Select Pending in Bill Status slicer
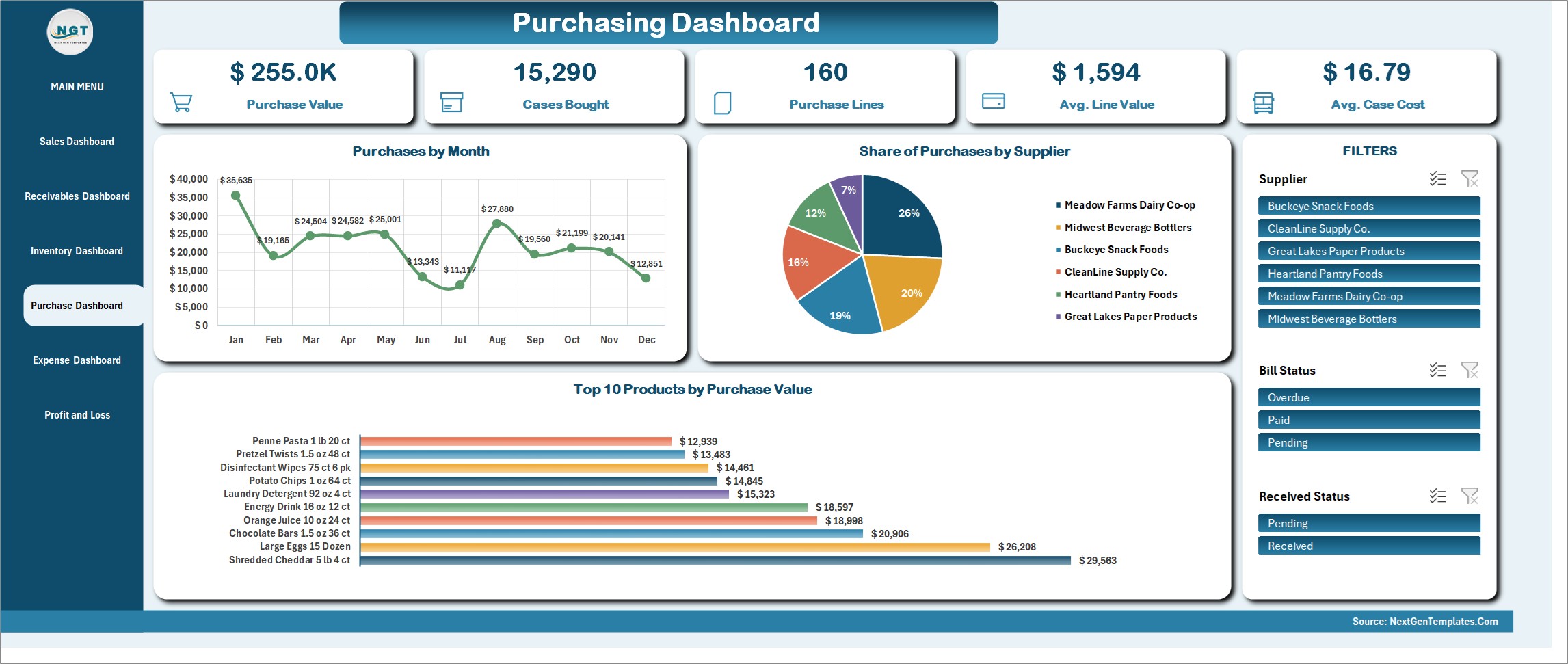 (1369, 442)
